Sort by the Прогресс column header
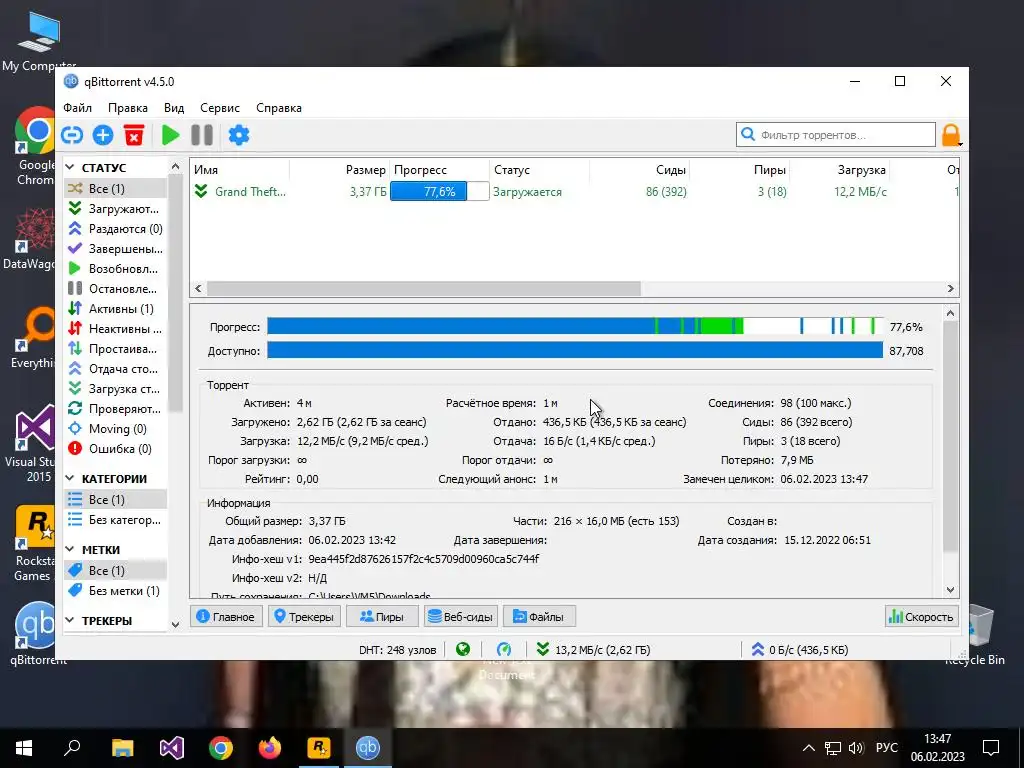 440,170
